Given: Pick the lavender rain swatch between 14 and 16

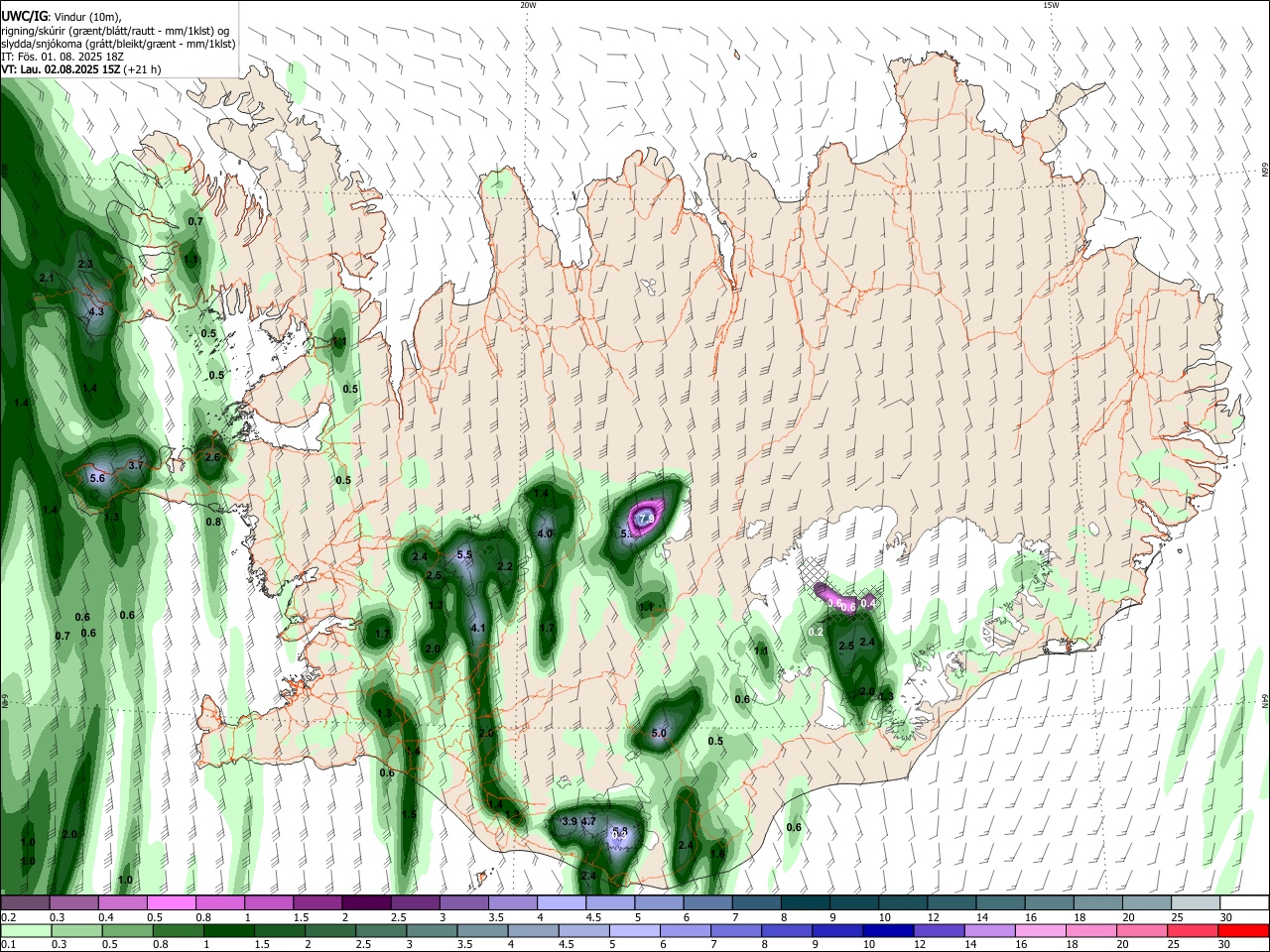Looking at the screenshot, I should tap(988, 931).
